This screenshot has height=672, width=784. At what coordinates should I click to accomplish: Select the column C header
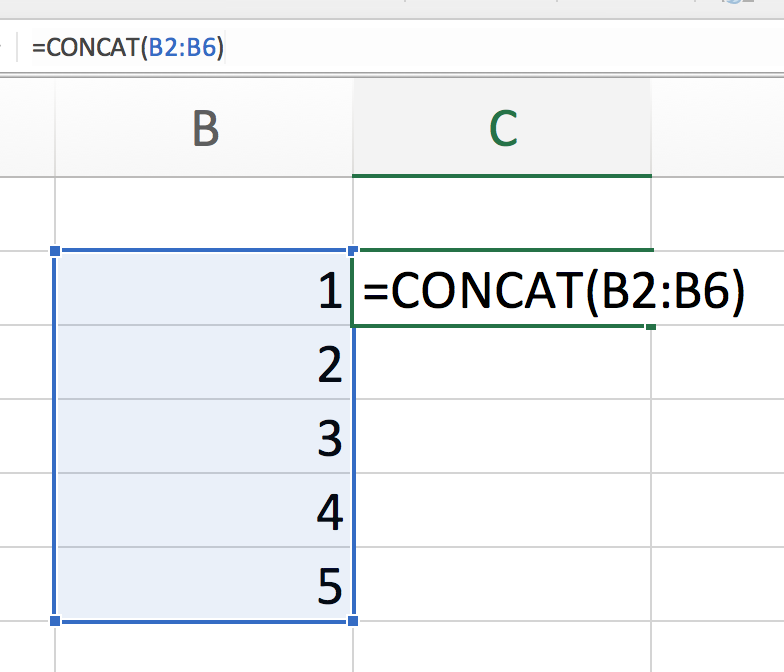pyautogui.click(x=502, y=128)
